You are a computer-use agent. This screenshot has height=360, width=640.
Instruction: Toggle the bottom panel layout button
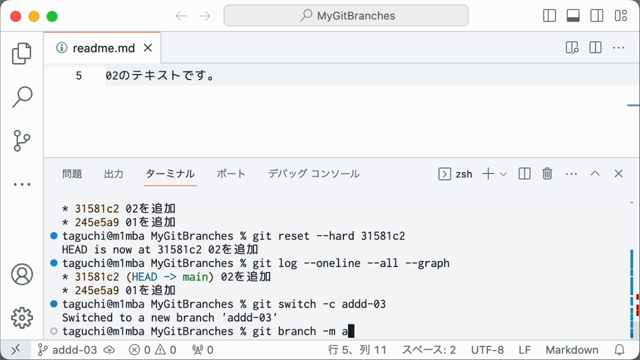573,16
